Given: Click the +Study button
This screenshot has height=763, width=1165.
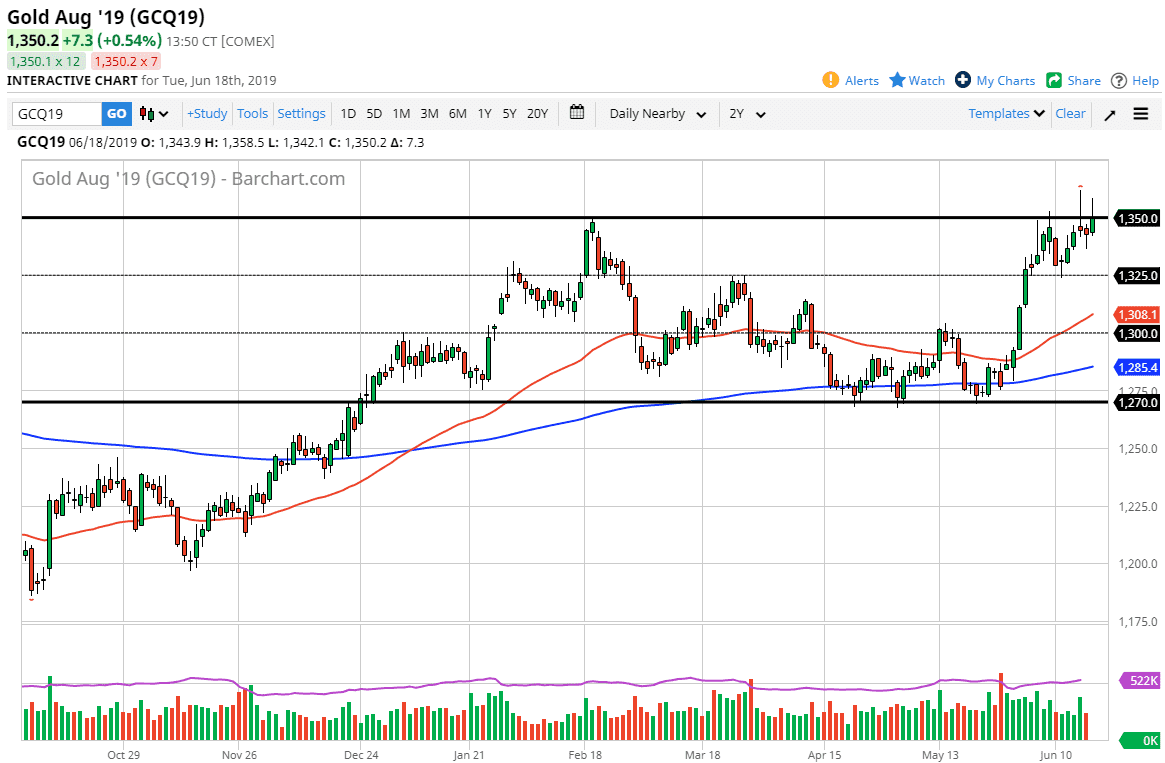Looking at the screenshot, I should tap(207, 114).
